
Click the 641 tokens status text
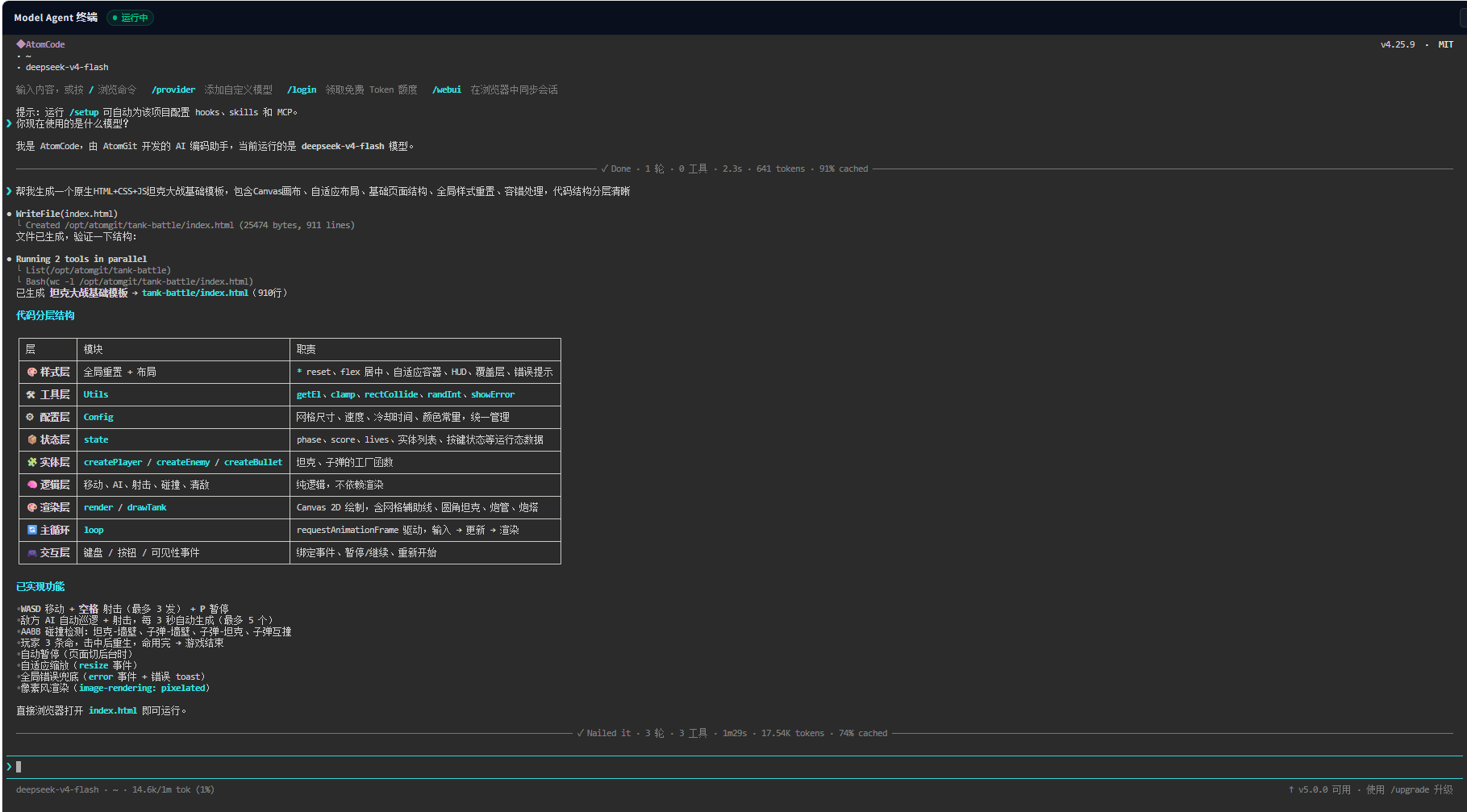click(781, 169)
